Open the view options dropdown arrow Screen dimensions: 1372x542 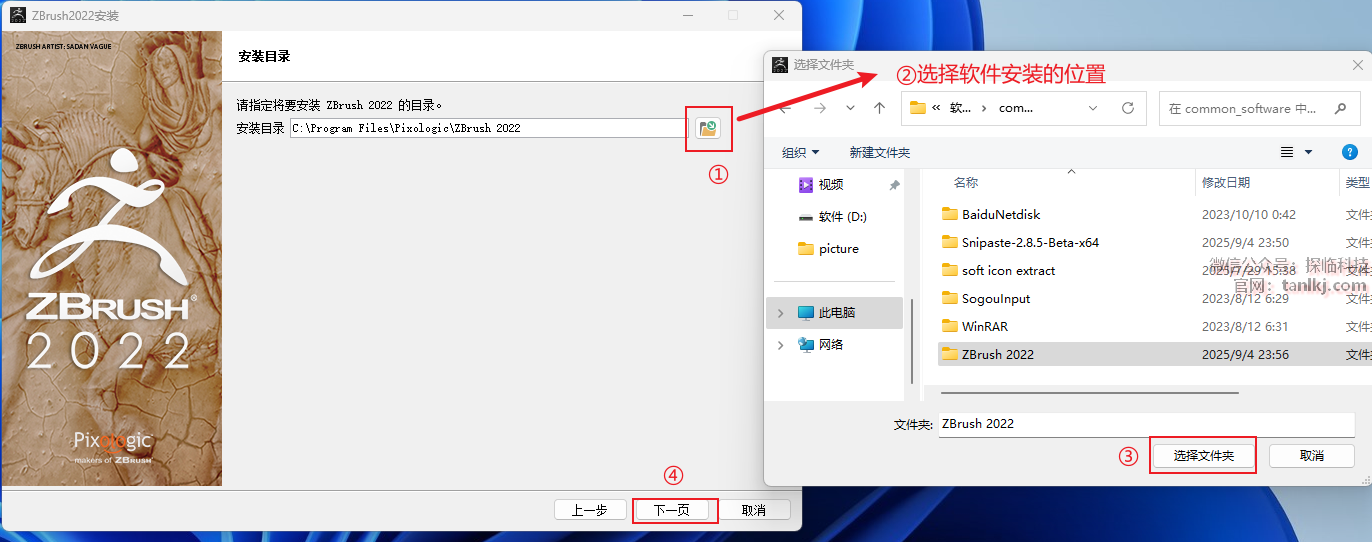click(x=1308, y=153)
